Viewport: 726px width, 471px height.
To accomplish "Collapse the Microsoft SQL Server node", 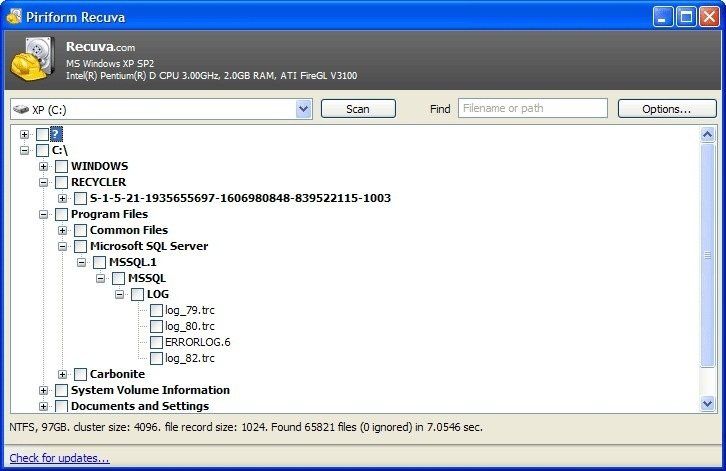I will (x=63, y=246).
